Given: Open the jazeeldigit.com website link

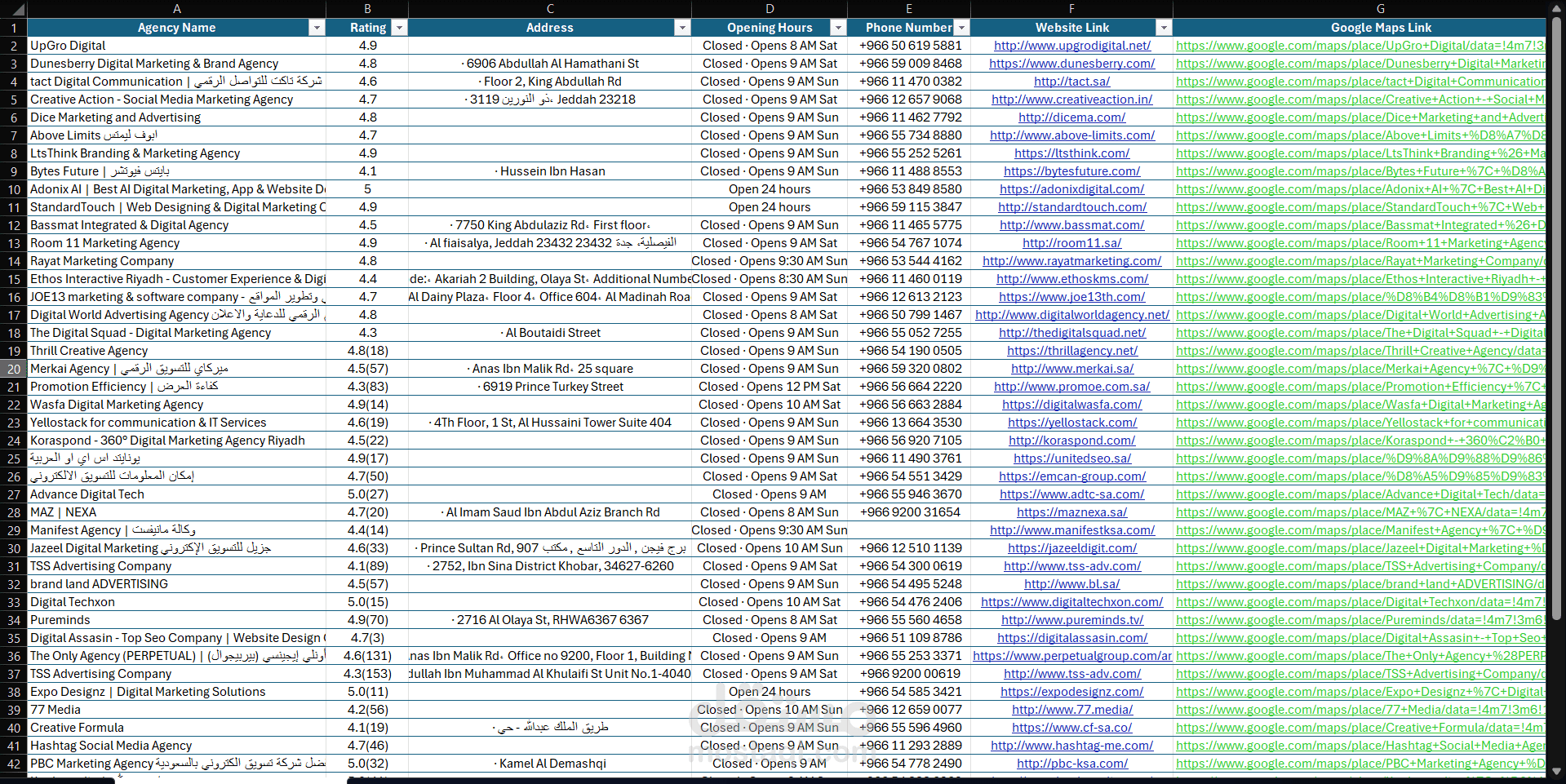Looking at the screenshot, I should [1072, 548].
